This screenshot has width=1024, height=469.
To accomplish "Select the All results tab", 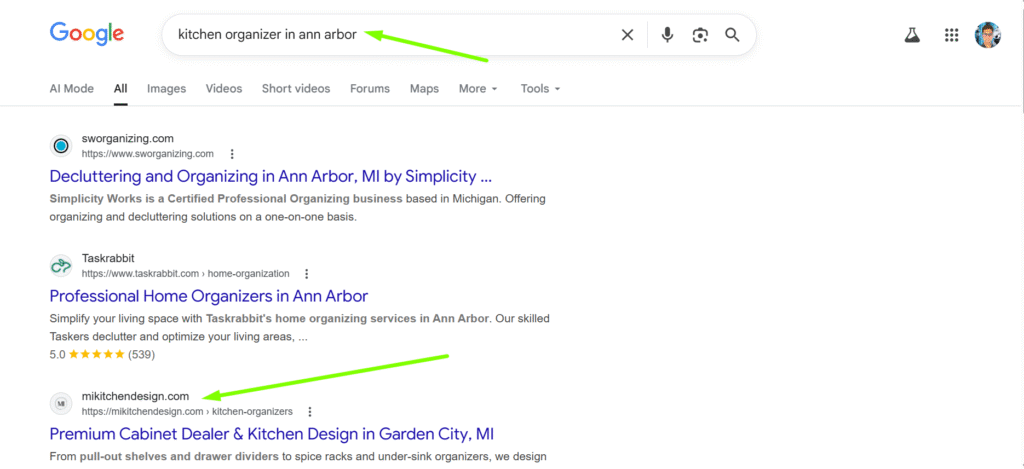I will tap(120, 89).
